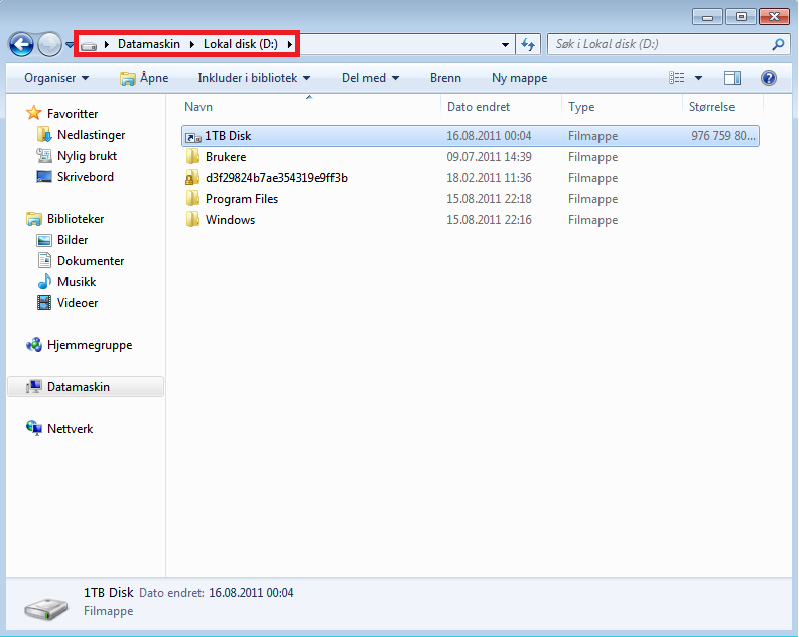Click the magnifier search icon
The height and width of the screenshot is (637, 799).
[778, 44]
